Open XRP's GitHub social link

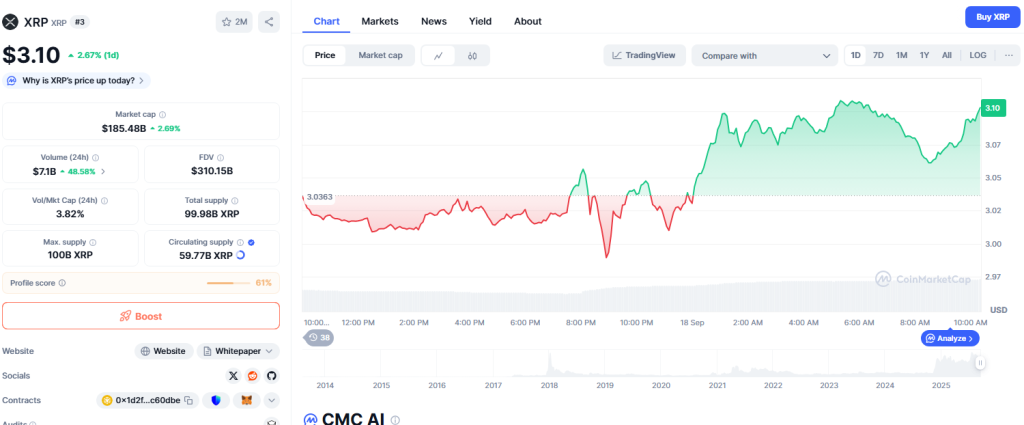click(271, 375)
